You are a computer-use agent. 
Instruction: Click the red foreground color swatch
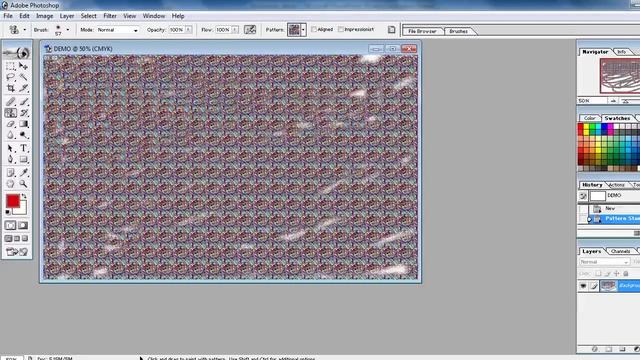12,200
